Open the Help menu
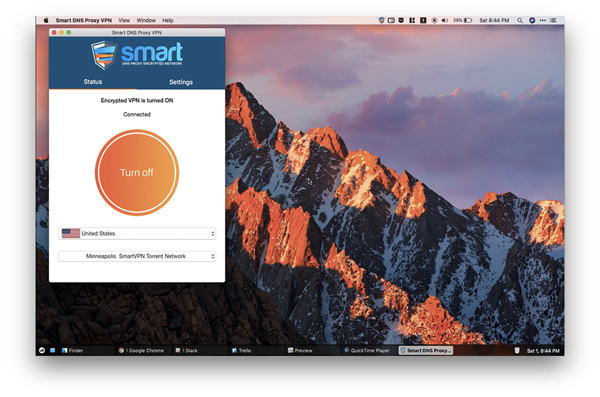Screen dimensions: 600x397 pyautogui.click(x=168, y=20)
